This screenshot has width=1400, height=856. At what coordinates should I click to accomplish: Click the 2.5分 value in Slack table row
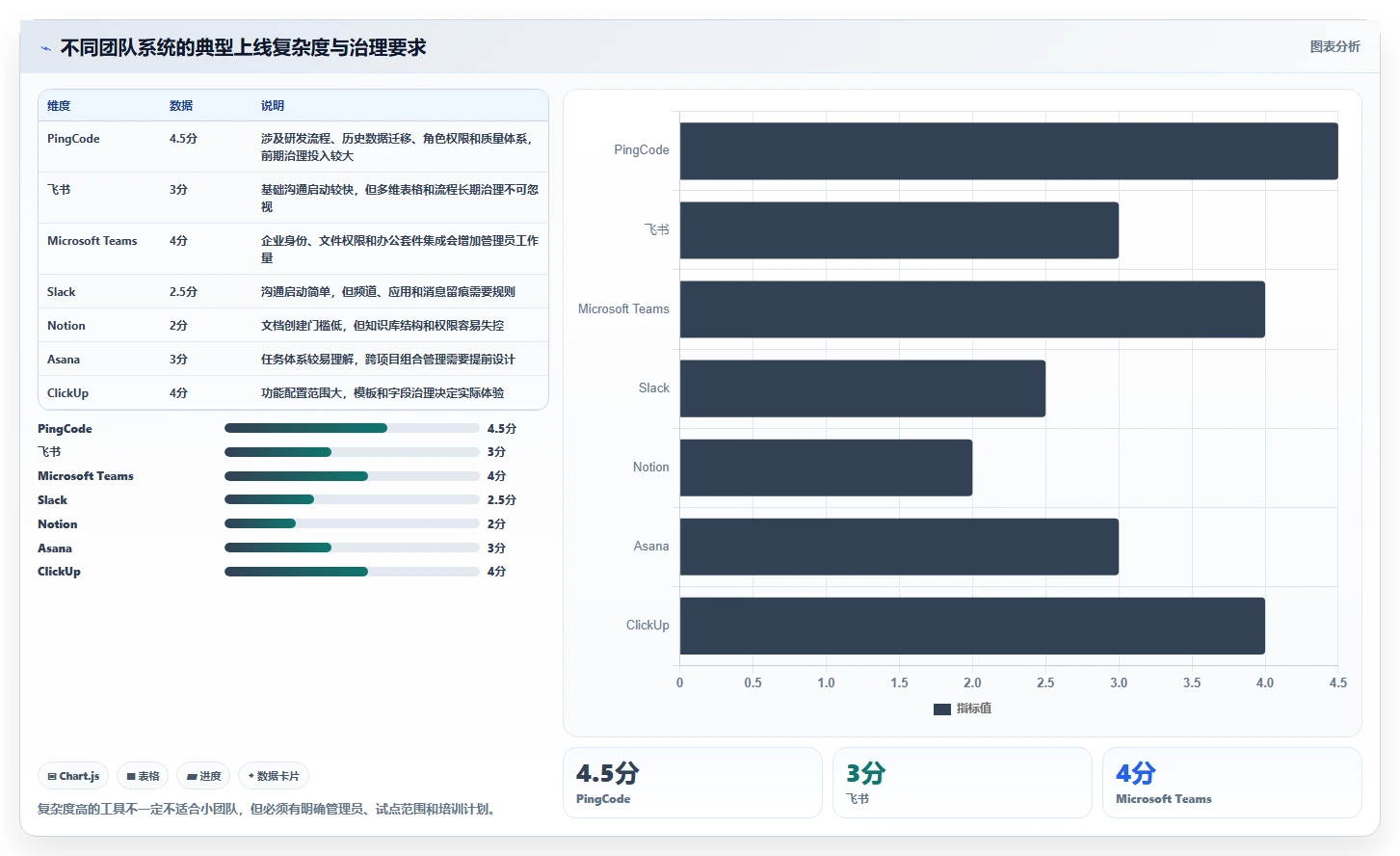[x=183, y=292]
